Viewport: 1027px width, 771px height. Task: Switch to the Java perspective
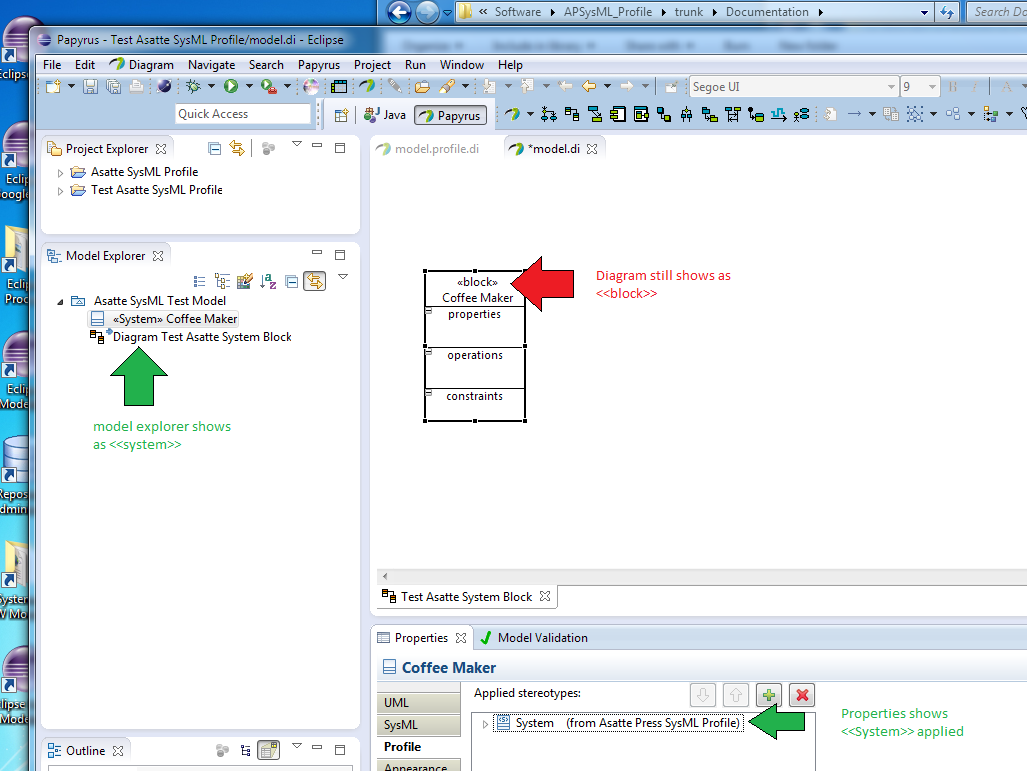tap(385, 115)
